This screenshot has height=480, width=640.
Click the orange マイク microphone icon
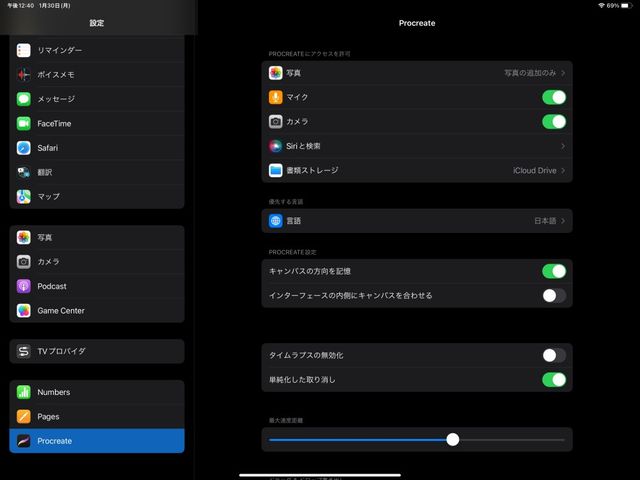[x=276, y=97]
